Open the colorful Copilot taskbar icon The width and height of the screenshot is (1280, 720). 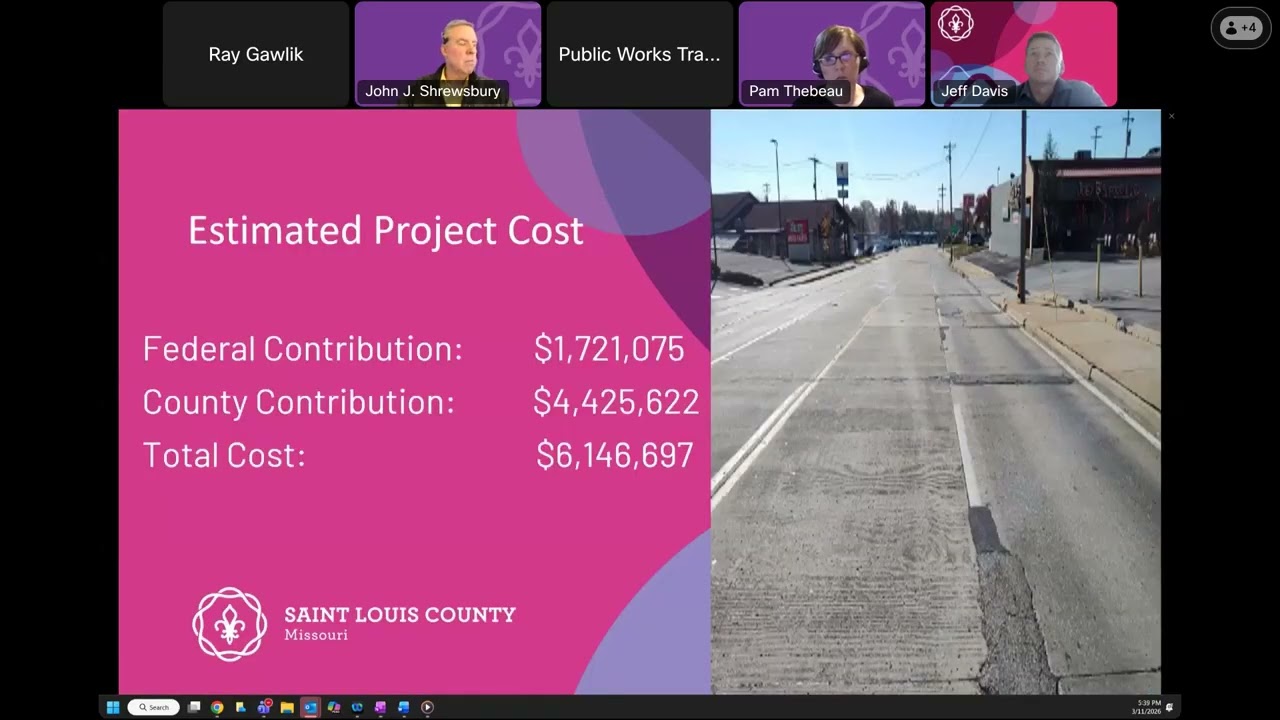tap(334, 707)
